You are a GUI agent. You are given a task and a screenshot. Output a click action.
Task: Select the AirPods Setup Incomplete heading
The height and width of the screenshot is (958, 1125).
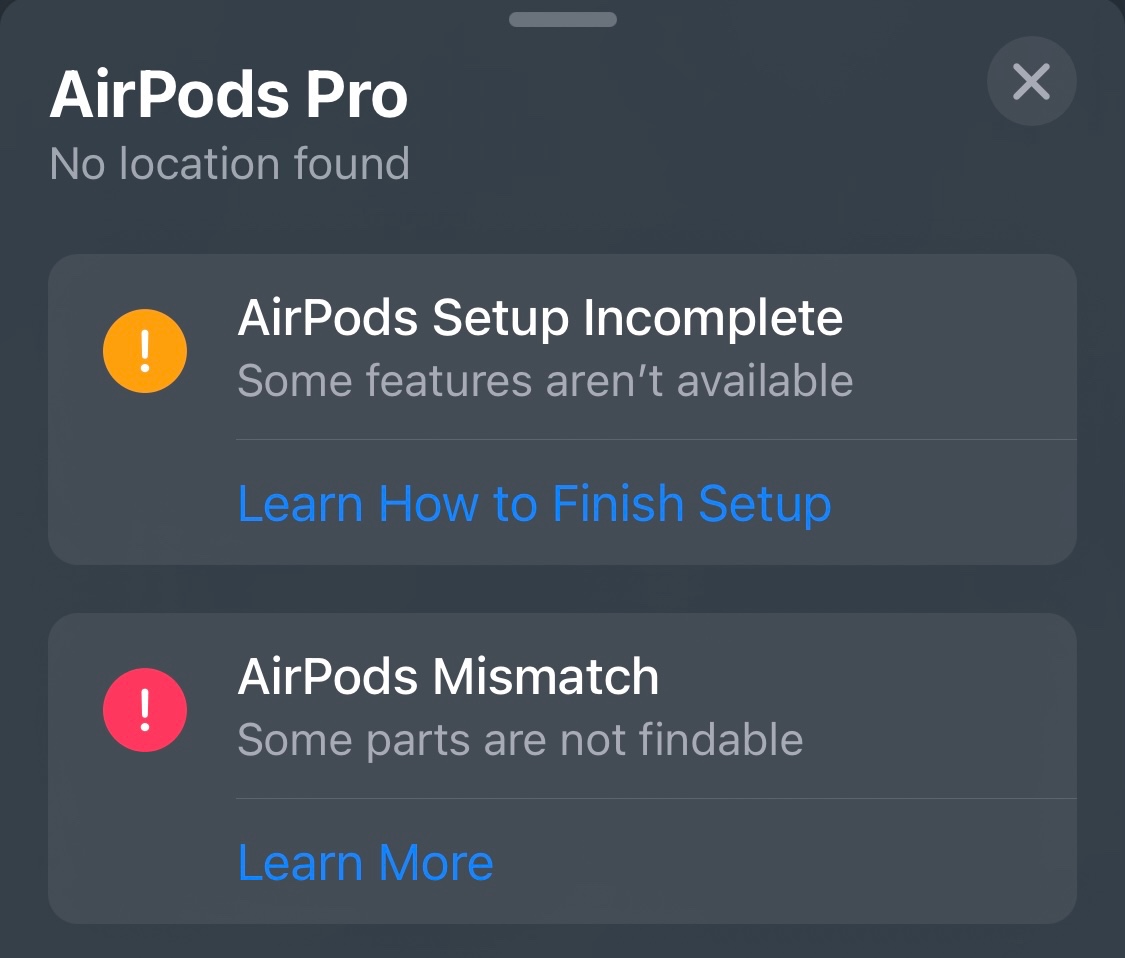(540, 318)
